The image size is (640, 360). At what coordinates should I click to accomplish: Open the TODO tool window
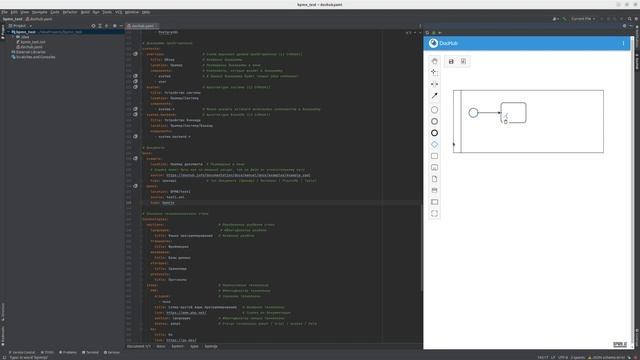click(x=47, y=352)
